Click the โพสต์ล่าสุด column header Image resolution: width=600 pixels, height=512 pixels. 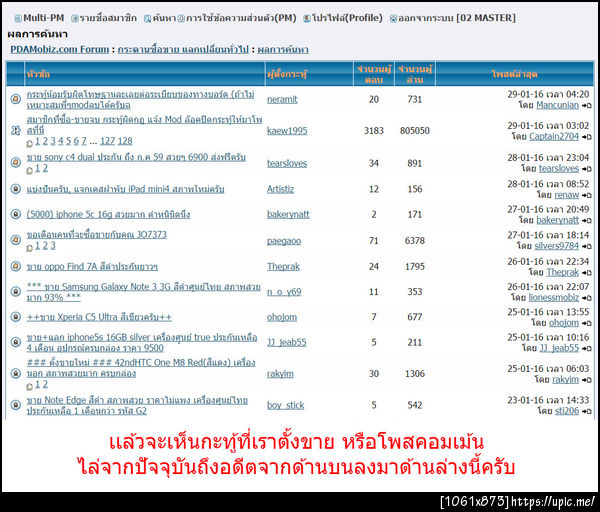[x=514, y=74]
